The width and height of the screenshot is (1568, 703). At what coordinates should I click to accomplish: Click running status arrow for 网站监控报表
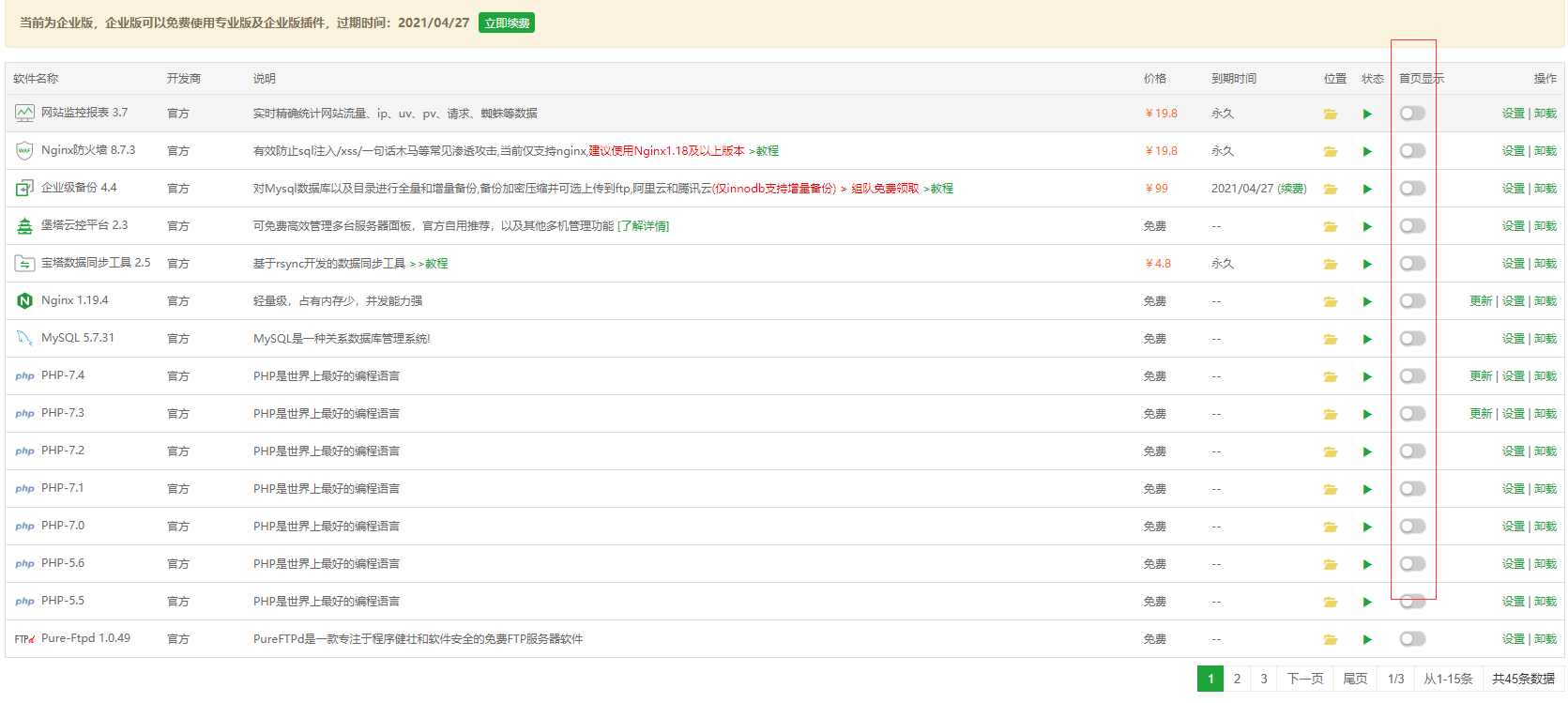pos(1367,114)
